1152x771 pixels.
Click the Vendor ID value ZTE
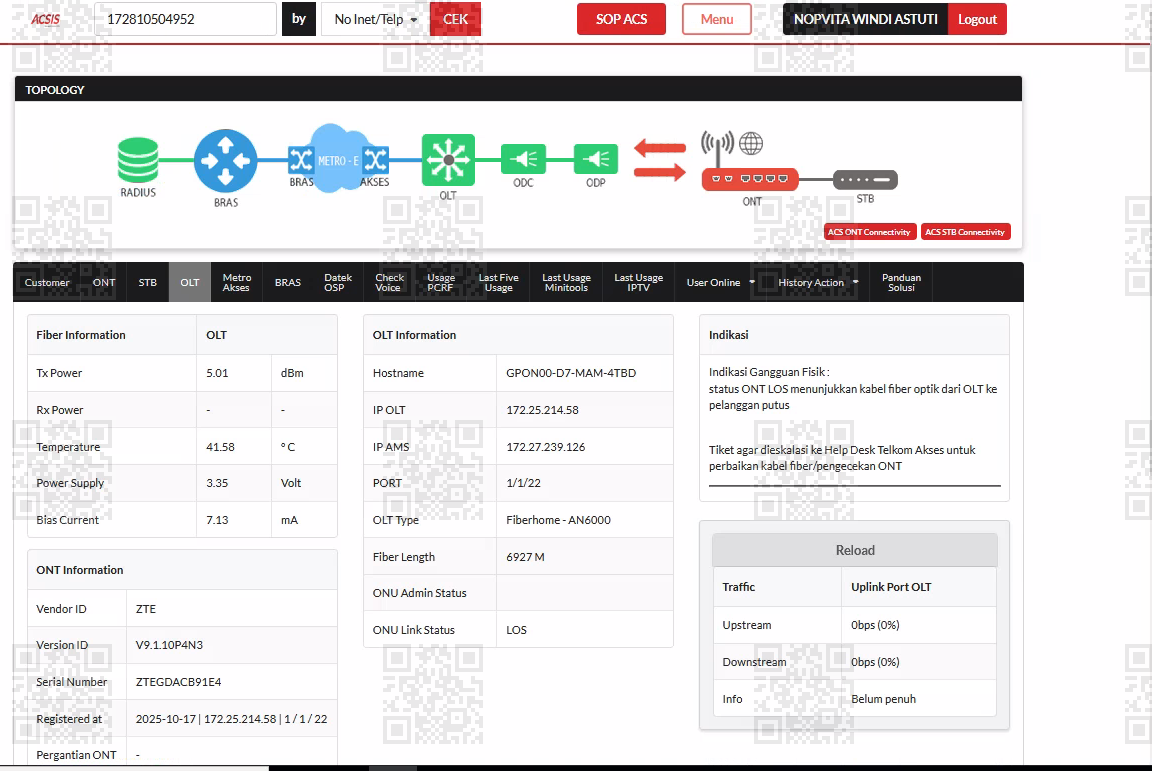point(145,609)
